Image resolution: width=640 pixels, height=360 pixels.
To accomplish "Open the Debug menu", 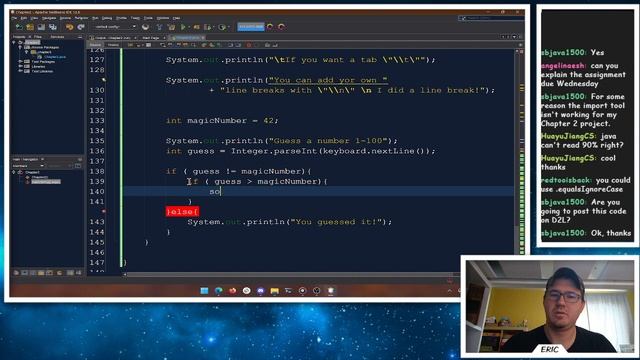I will point(107,18).
